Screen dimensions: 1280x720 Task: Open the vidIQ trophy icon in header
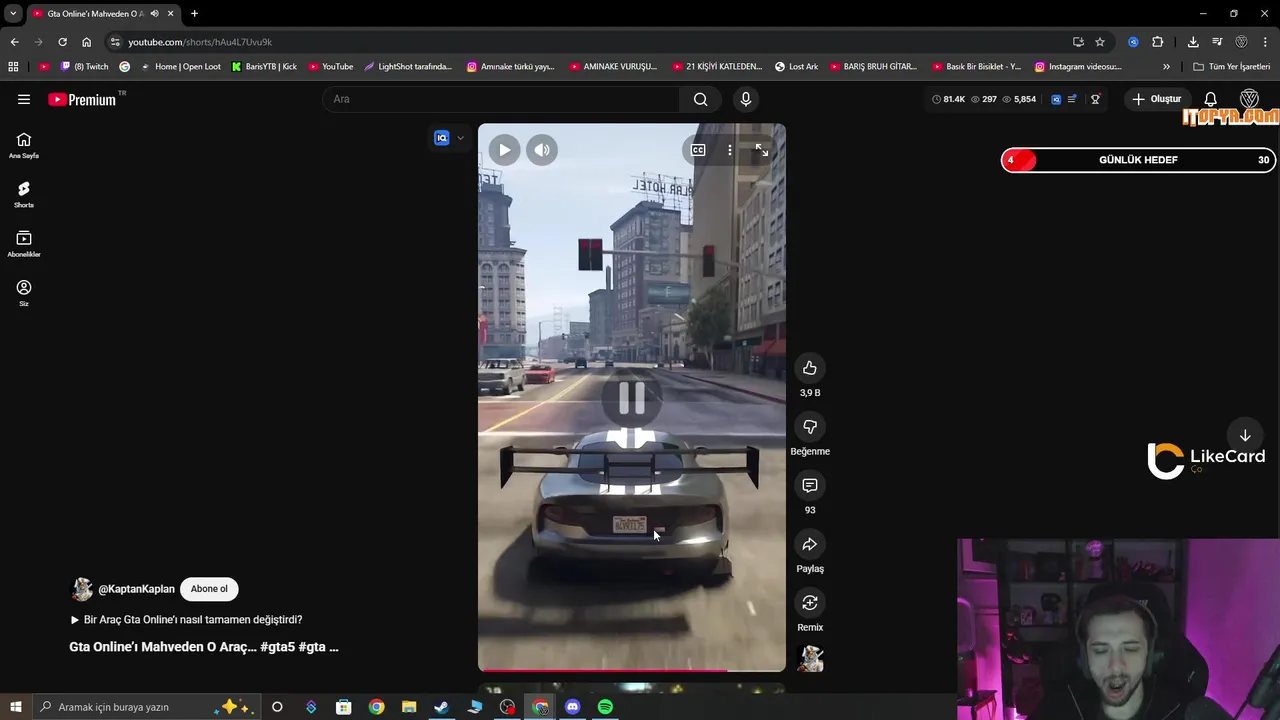point(1095,99)
